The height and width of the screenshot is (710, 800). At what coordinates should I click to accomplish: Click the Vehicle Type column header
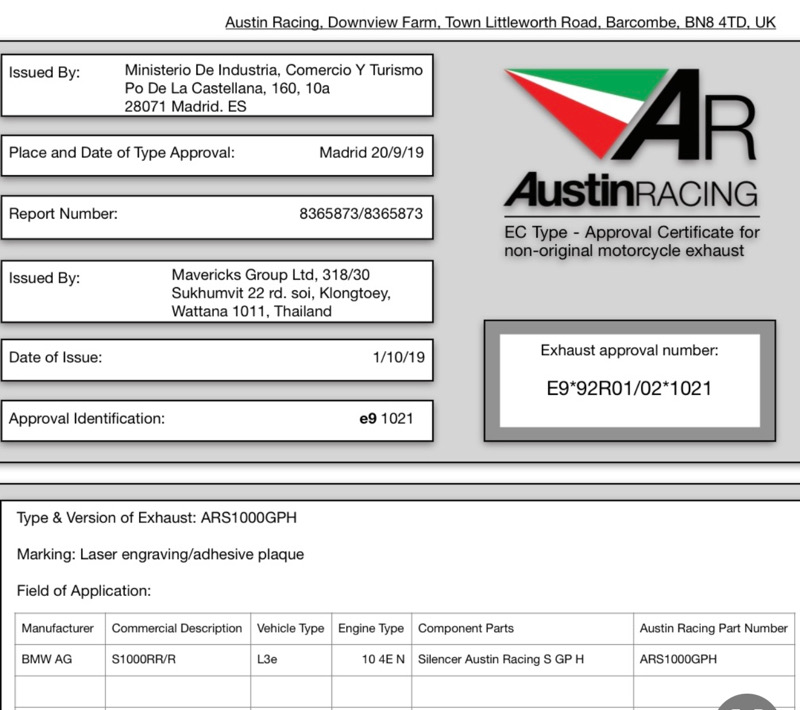(x=290, y=628)
